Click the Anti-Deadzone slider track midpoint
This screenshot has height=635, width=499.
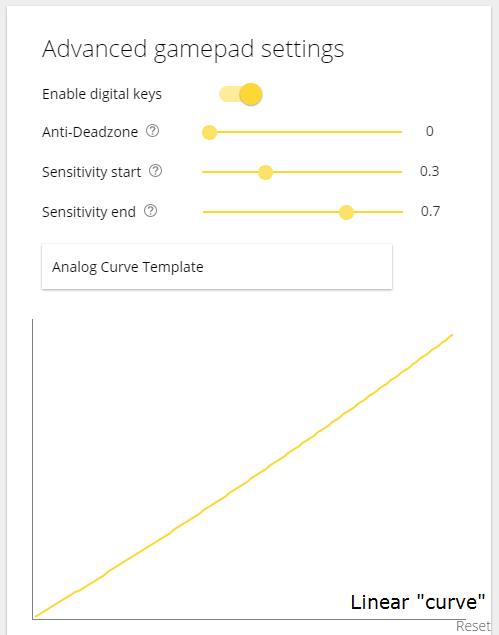(302, 132)
